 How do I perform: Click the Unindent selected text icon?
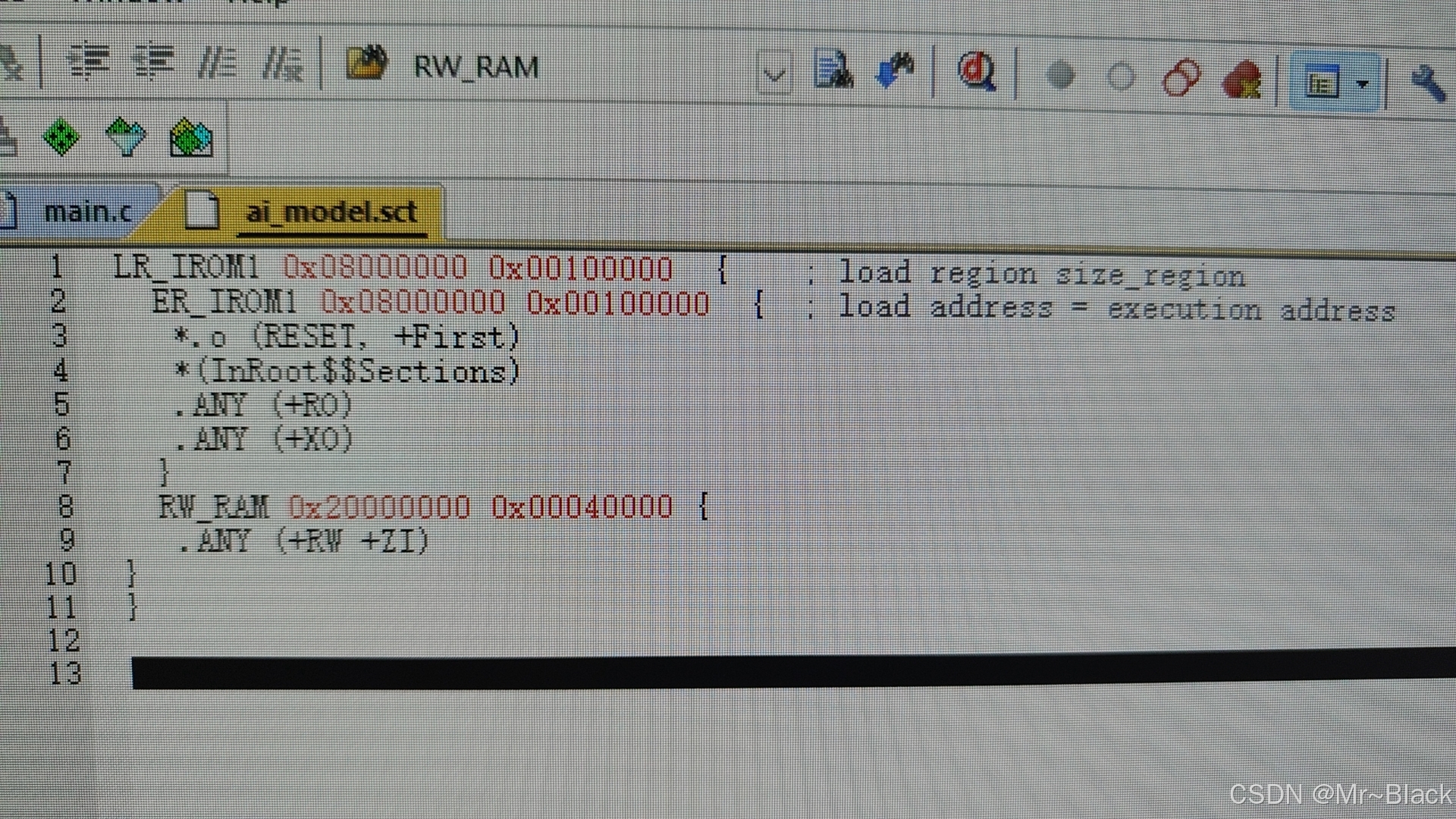click(154, 62)
